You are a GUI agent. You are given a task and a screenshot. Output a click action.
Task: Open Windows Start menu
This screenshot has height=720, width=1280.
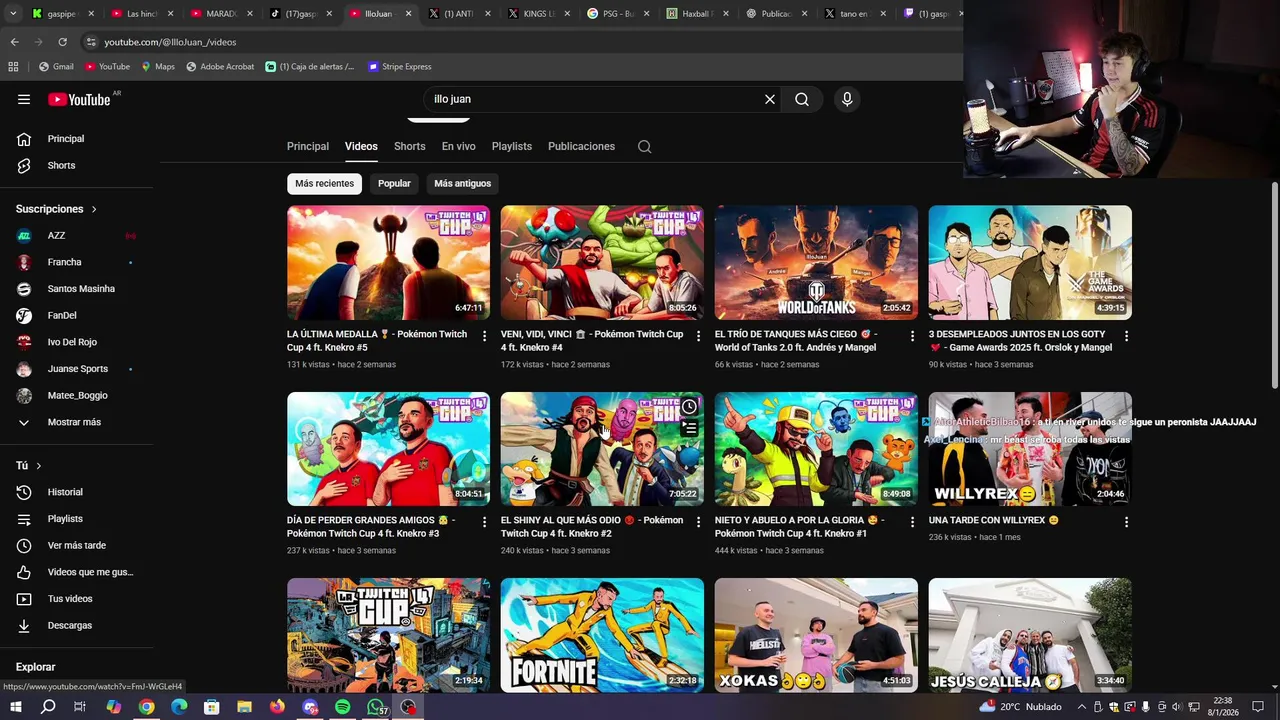15,707
